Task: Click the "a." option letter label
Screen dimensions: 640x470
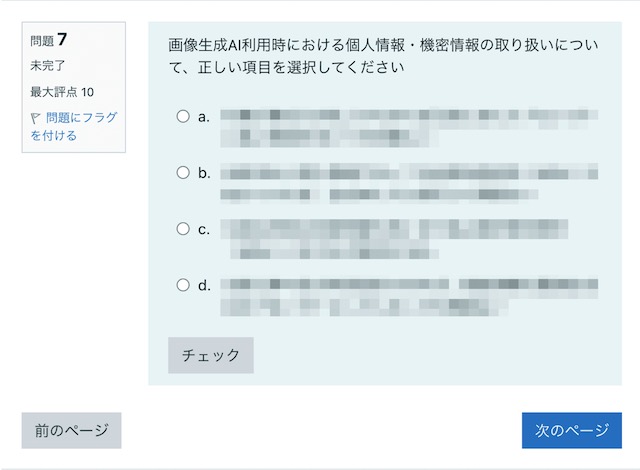Action: (204, 118)
